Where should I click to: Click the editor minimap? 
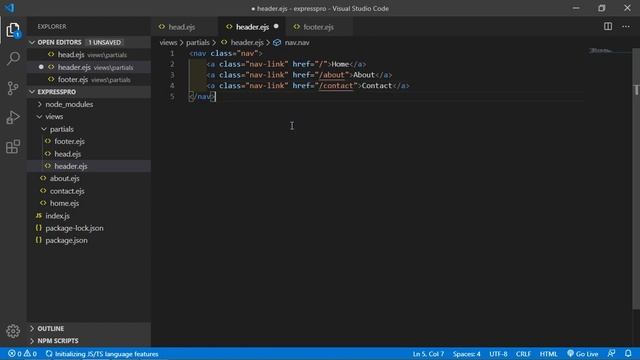click(609, 51)
